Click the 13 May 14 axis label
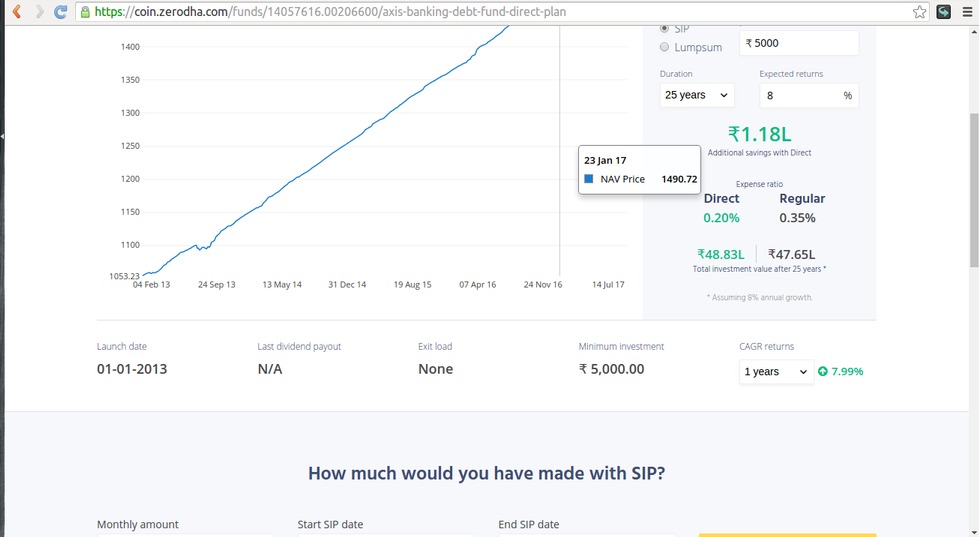This screenshot has width=979, height=537. tap(282, 285)
